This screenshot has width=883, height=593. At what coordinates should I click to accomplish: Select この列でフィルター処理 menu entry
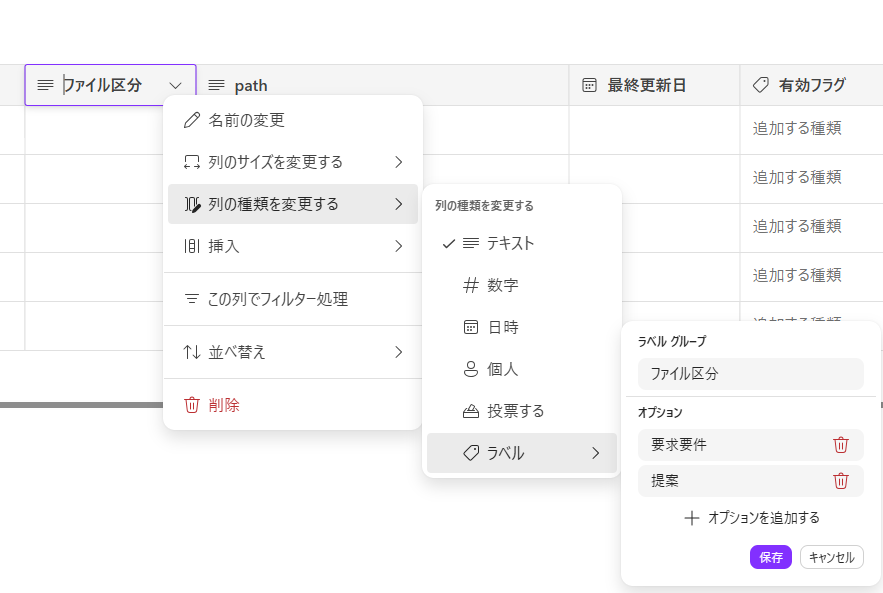(x=293, y=299)
